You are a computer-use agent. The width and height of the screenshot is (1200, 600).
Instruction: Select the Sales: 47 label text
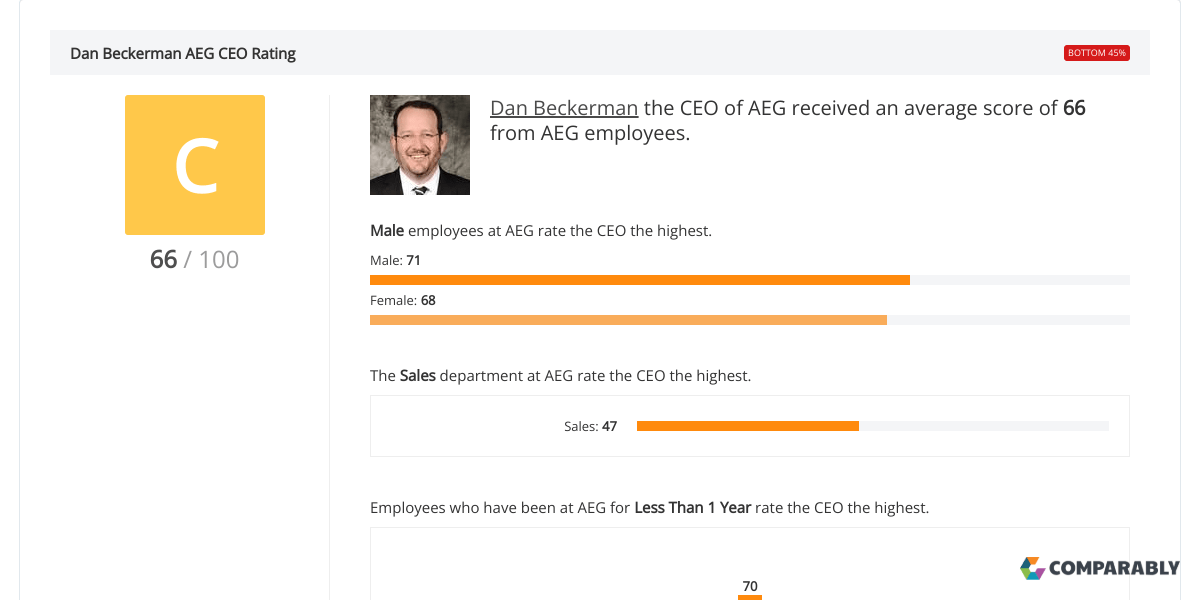591,425
